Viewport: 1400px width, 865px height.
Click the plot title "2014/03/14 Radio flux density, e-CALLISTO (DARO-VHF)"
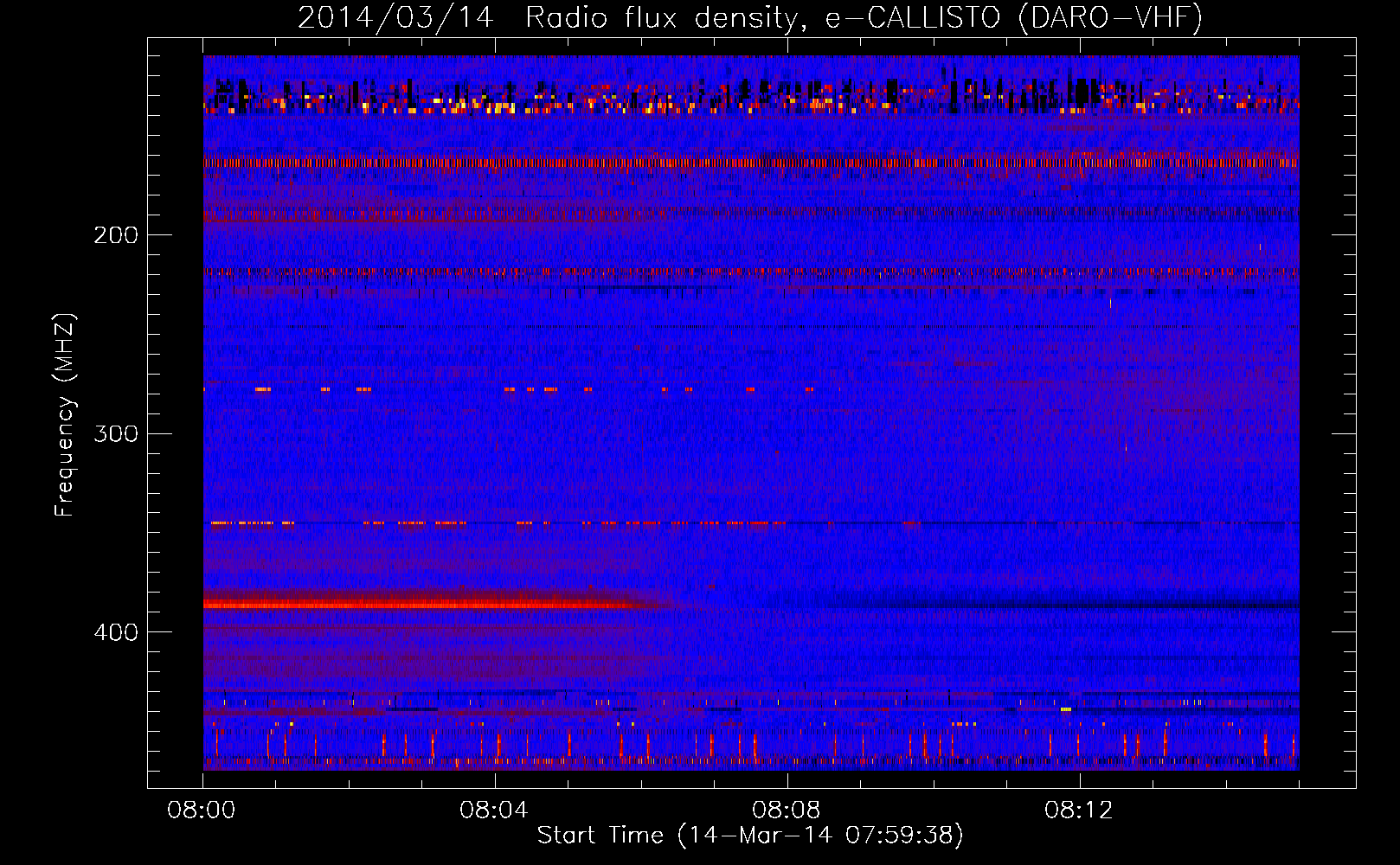pyautogui.click(x=750, y=17)
